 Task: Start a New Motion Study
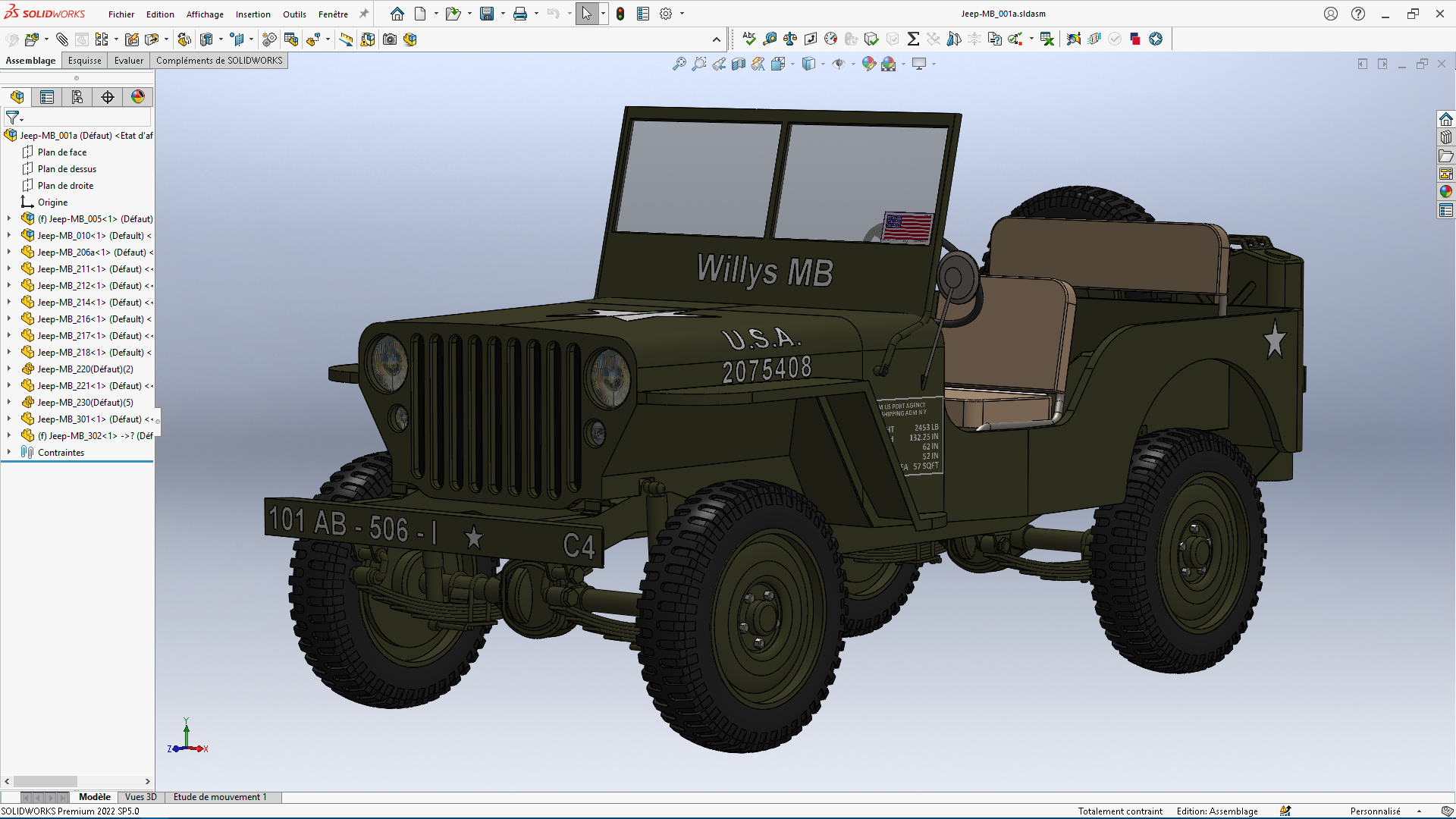(x=269, y=39)
